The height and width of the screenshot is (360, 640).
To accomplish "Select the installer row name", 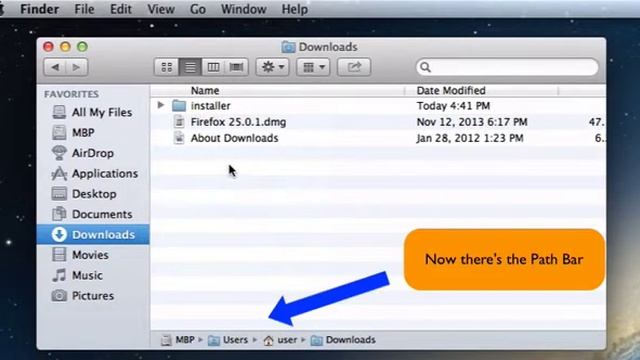I will (x=211, y=106).
